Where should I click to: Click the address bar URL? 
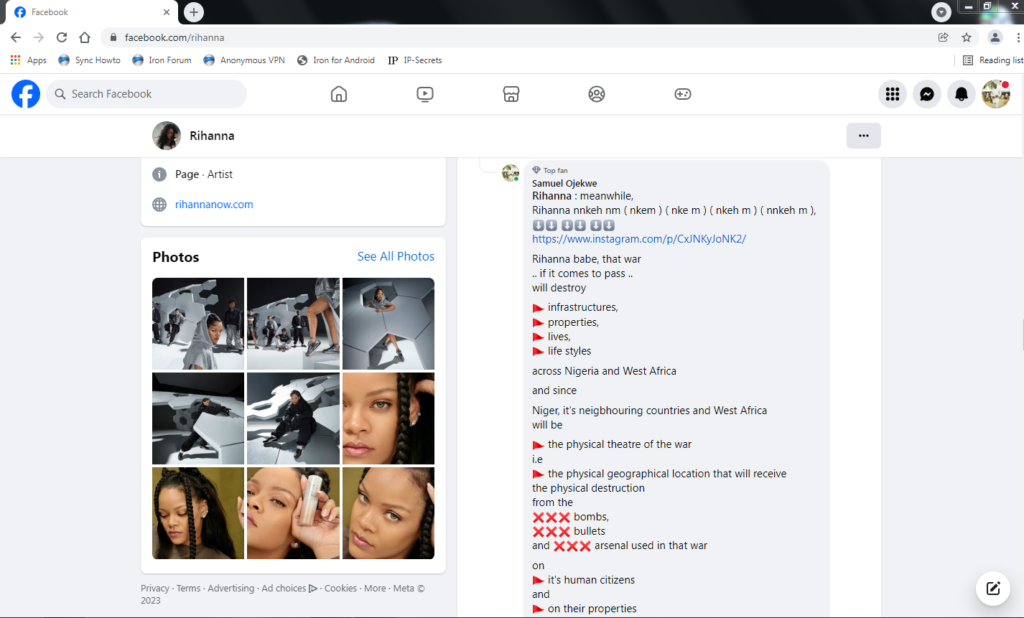click(174, 37)
